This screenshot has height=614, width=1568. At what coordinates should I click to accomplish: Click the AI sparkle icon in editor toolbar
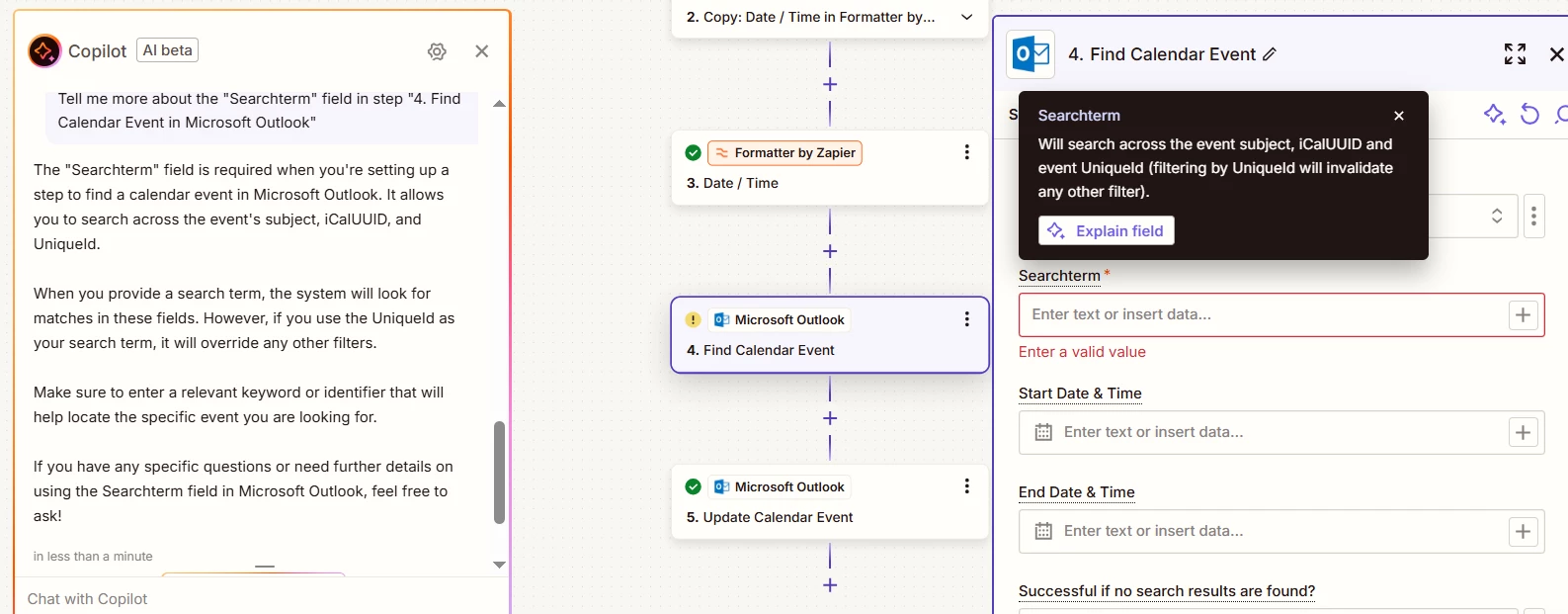[1494, 115]
